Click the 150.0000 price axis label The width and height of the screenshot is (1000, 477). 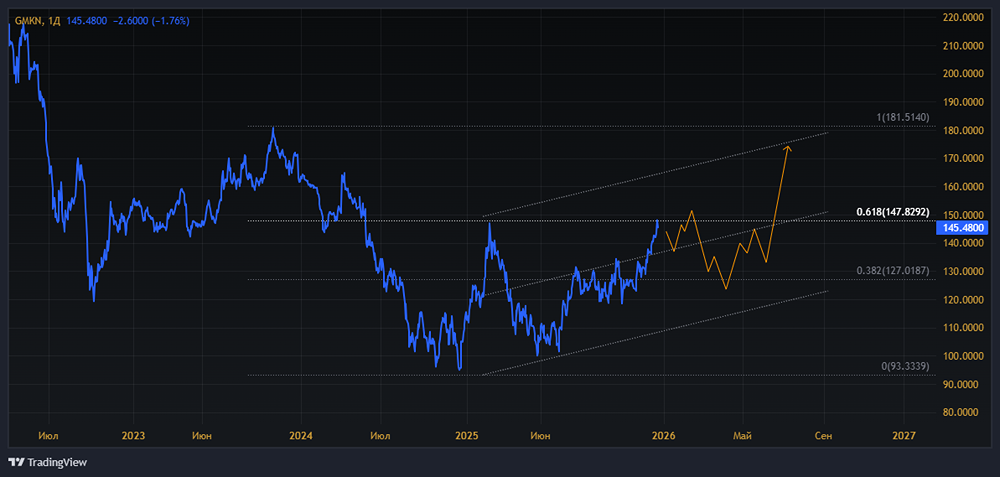962,215
